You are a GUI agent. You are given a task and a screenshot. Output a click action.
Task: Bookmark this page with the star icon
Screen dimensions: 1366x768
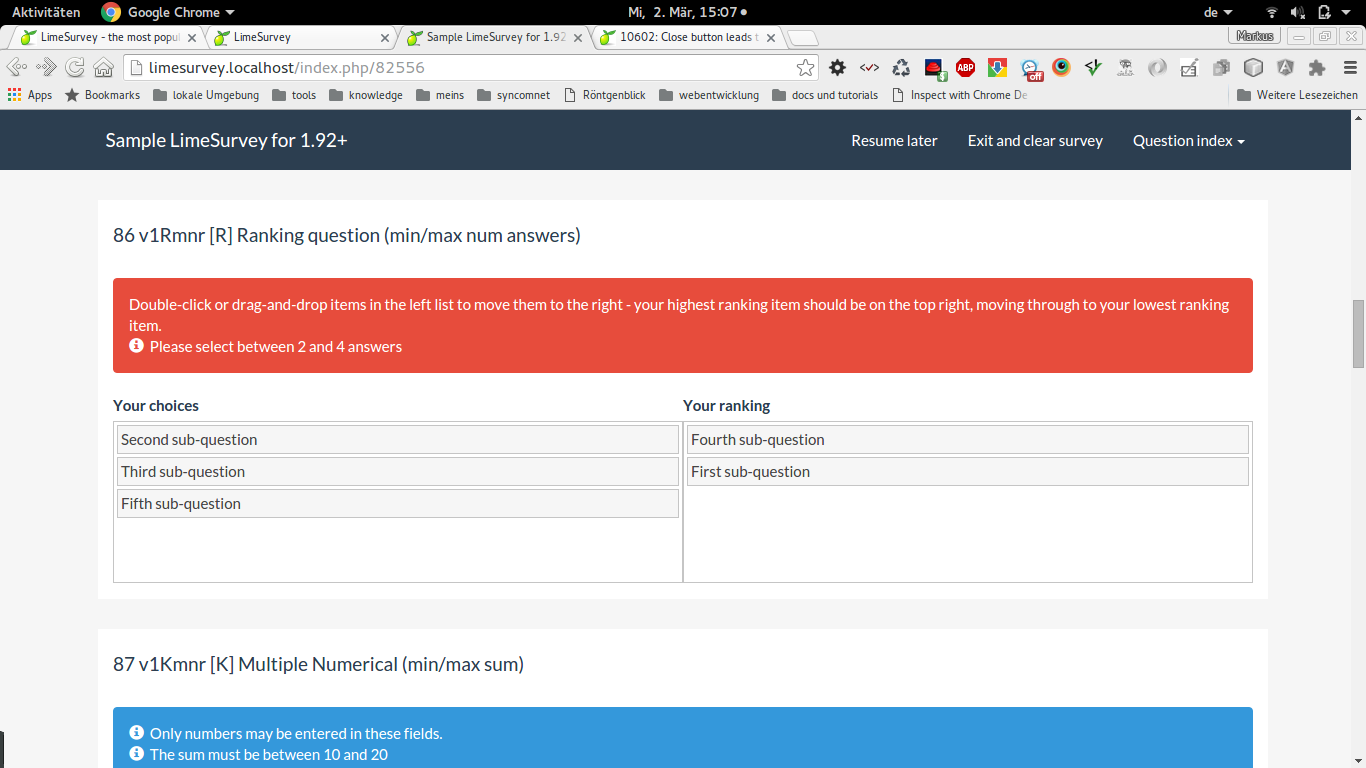[805, 67]
